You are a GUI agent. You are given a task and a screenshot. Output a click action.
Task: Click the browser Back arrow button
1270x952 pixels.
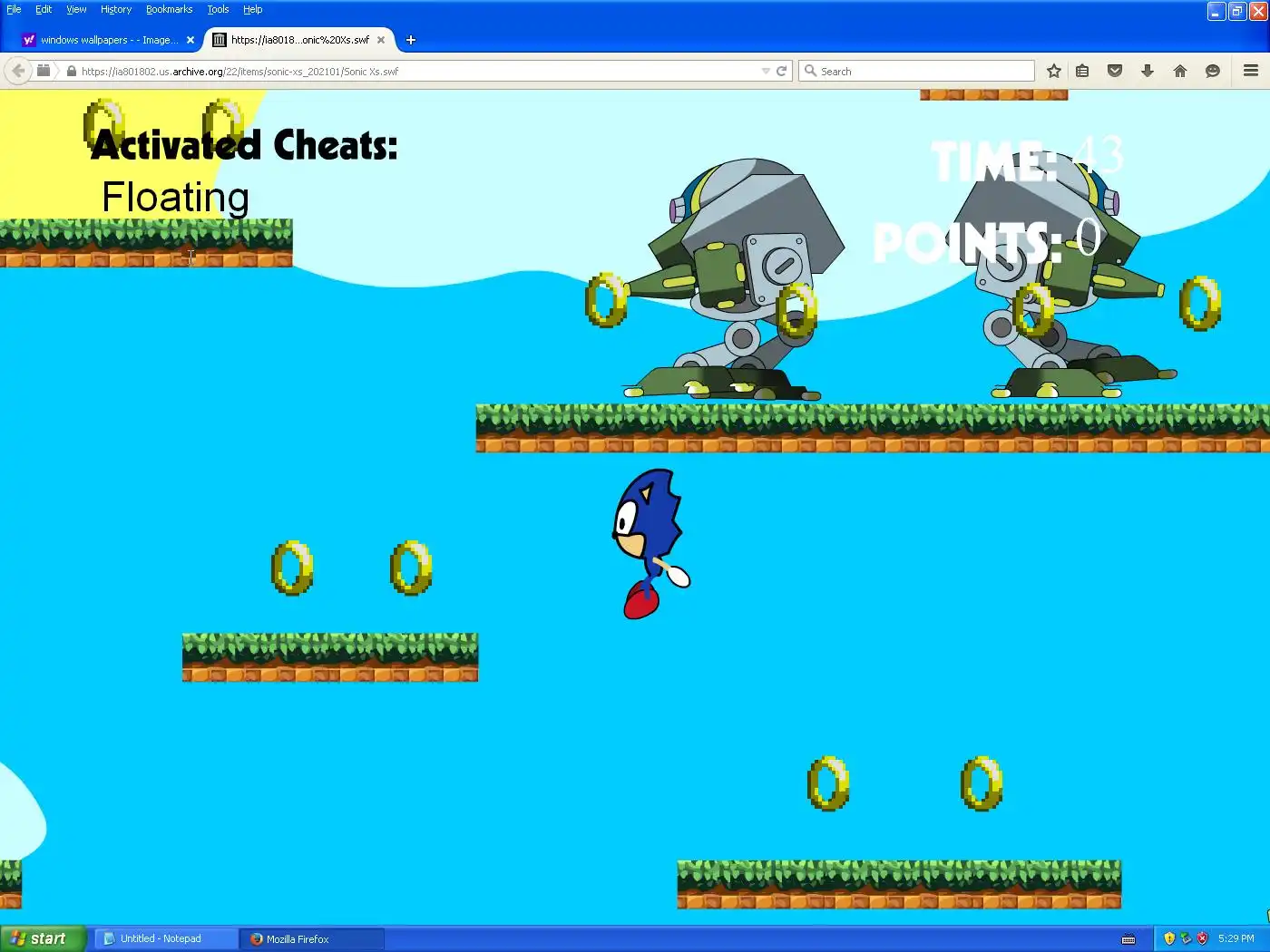(x=18, y=71)
